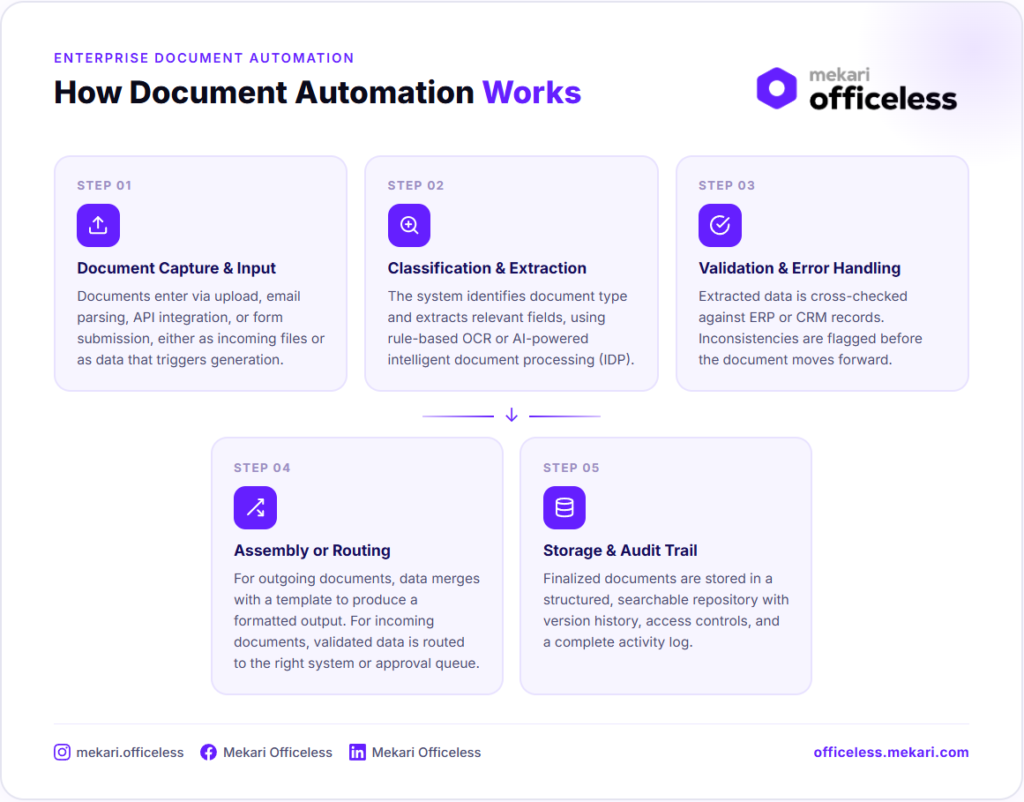Click 'against ERP or CRM records.' line

click(x=791, y=317)
